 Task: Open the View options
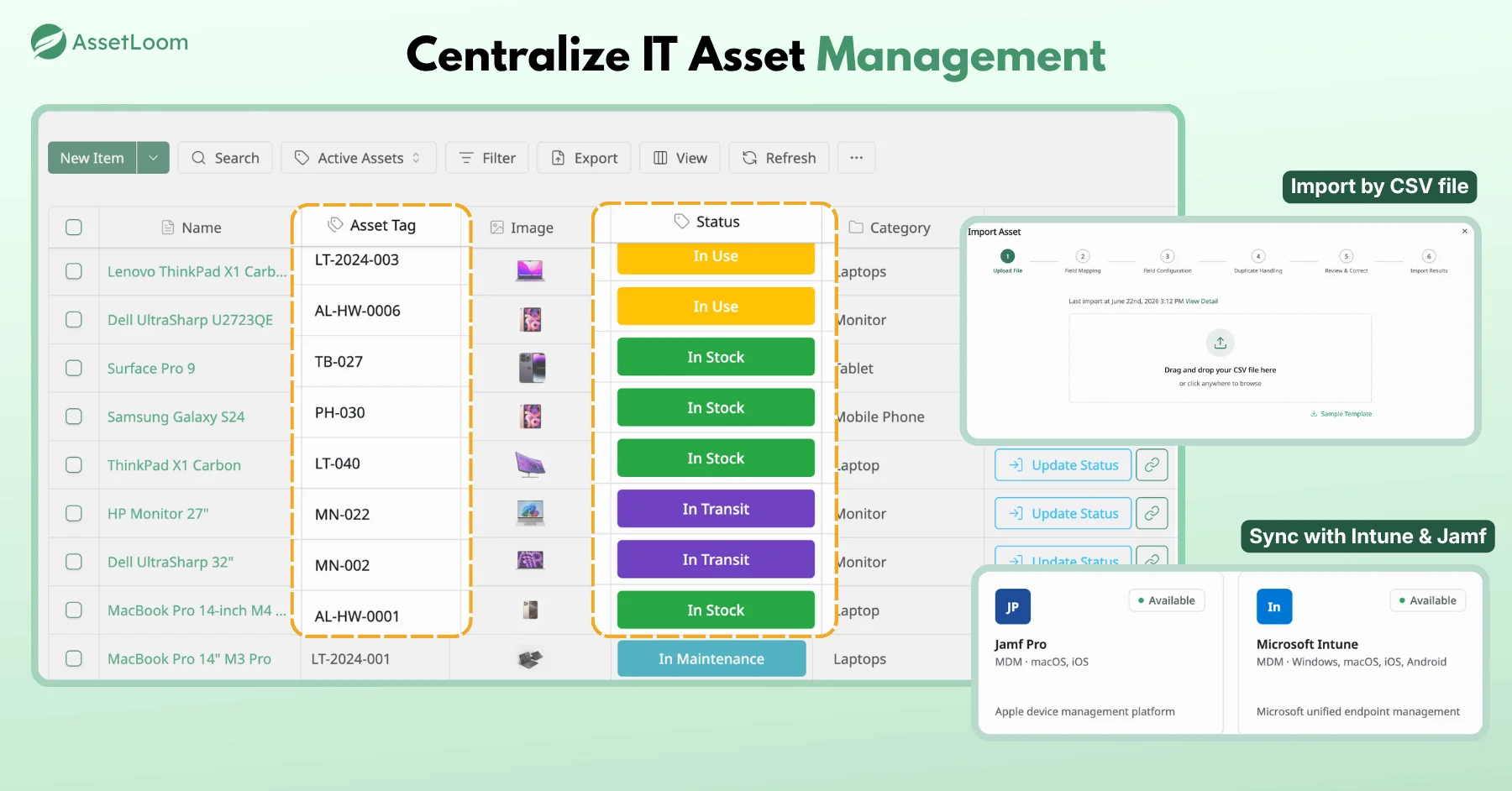point(680,158)
